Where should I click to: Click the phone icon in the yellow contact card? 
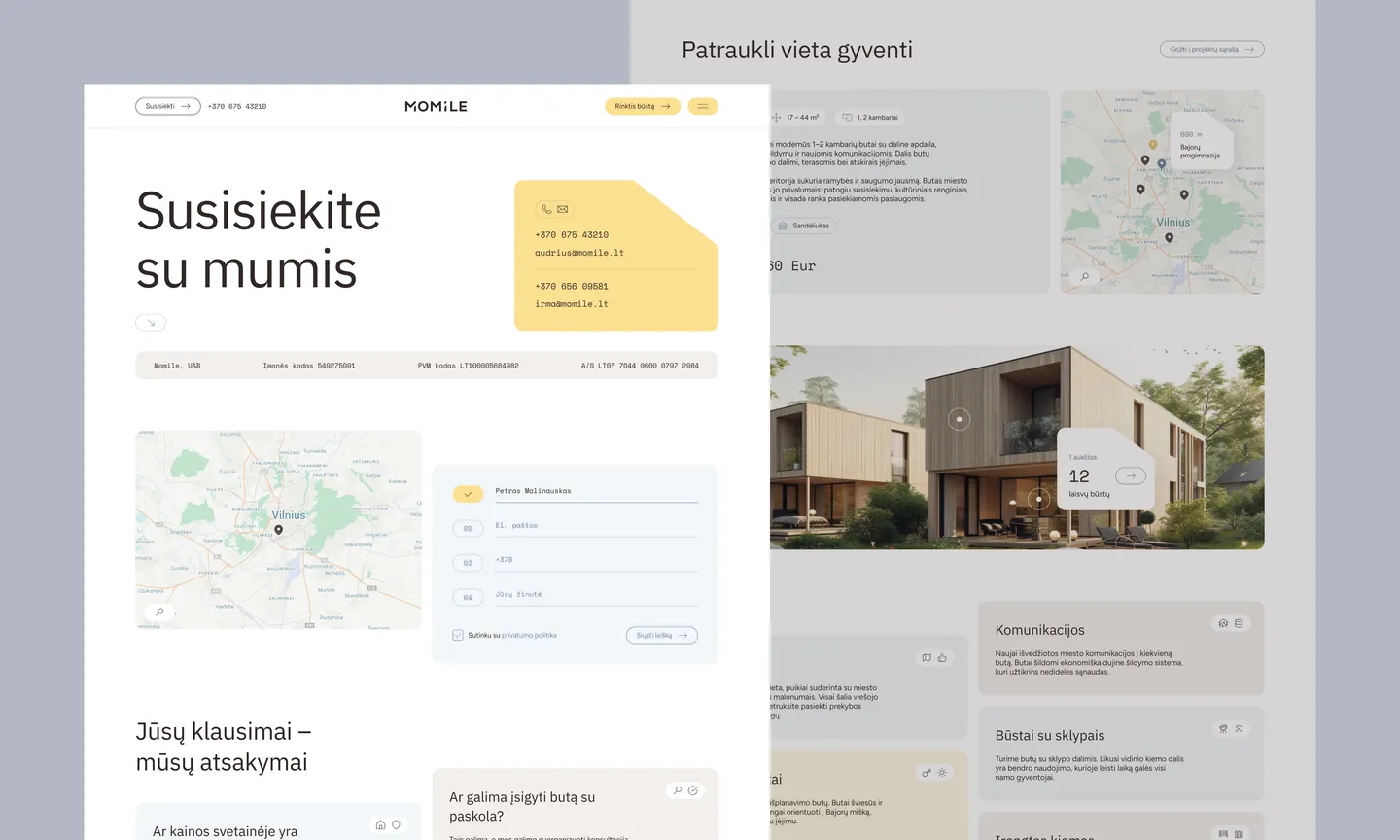pos(547,209)
